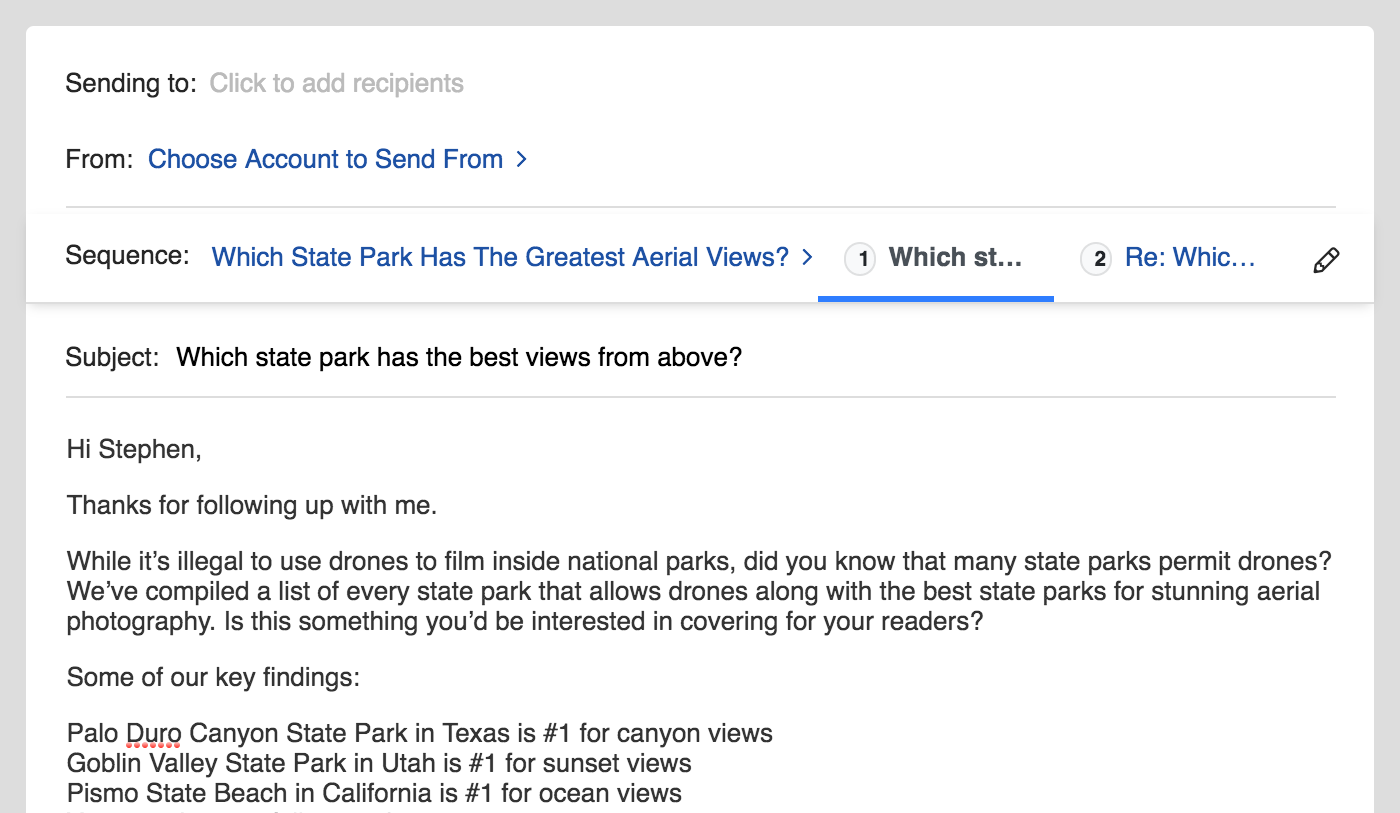Click the 'Click to add recipients' field
This screenshot has height=813, width=1400.
(336, 83)
